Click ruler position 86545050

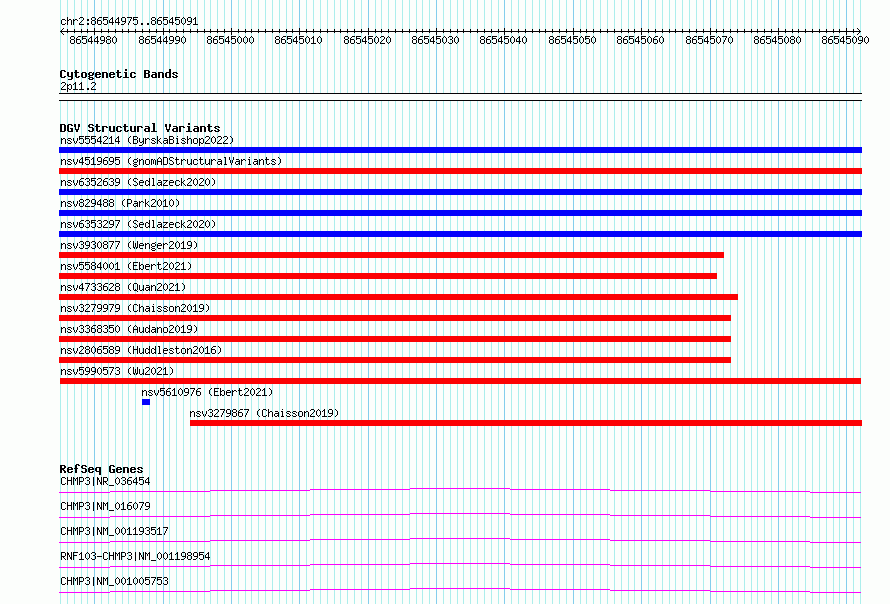(572, 40)
